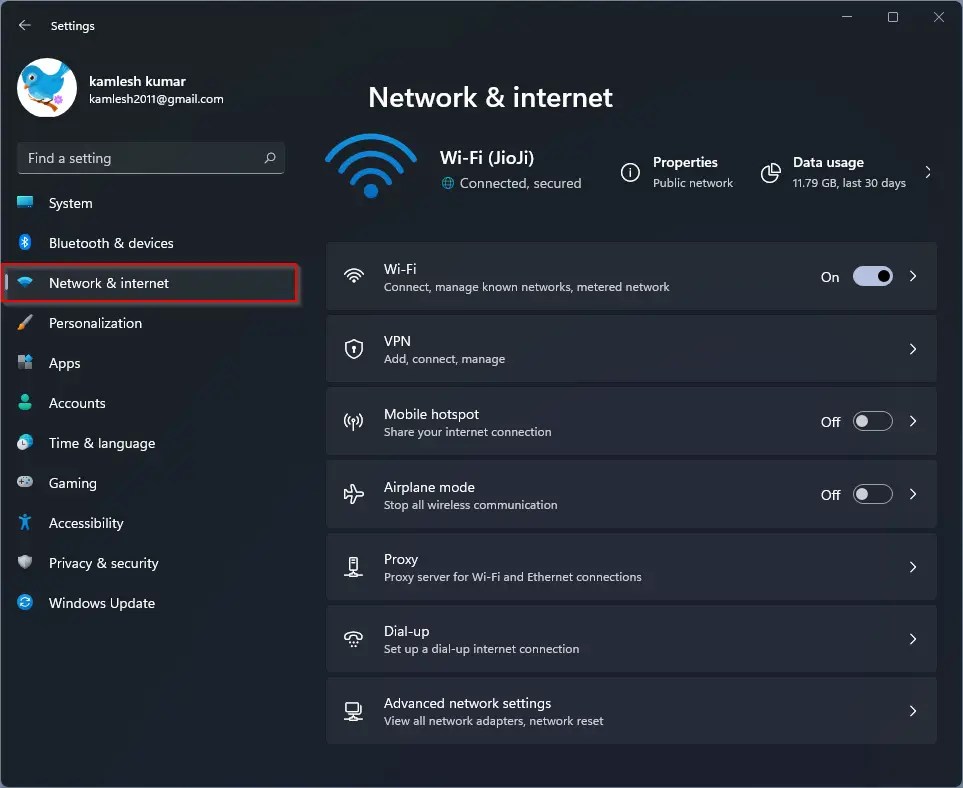Image resolution: width=963 pixels, height=788 pixels.
Task: Select Network & internet in sidebar
Action: pyautogui.click(x=150, y=283)
